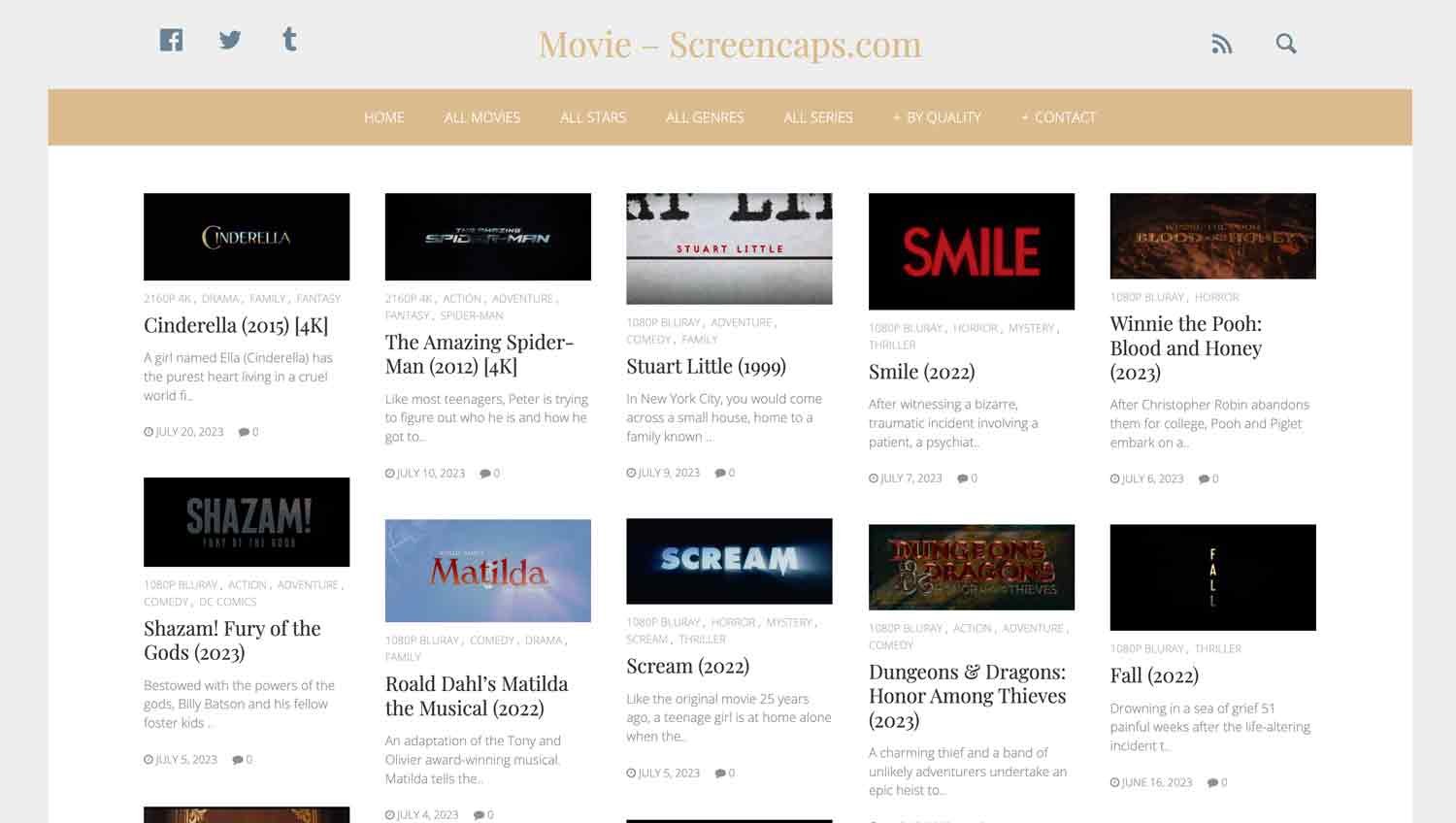Click the Cinderella title card thumbnail
Screen dimensions: 1456x823
pyautogui.click(x=247, y=237)
